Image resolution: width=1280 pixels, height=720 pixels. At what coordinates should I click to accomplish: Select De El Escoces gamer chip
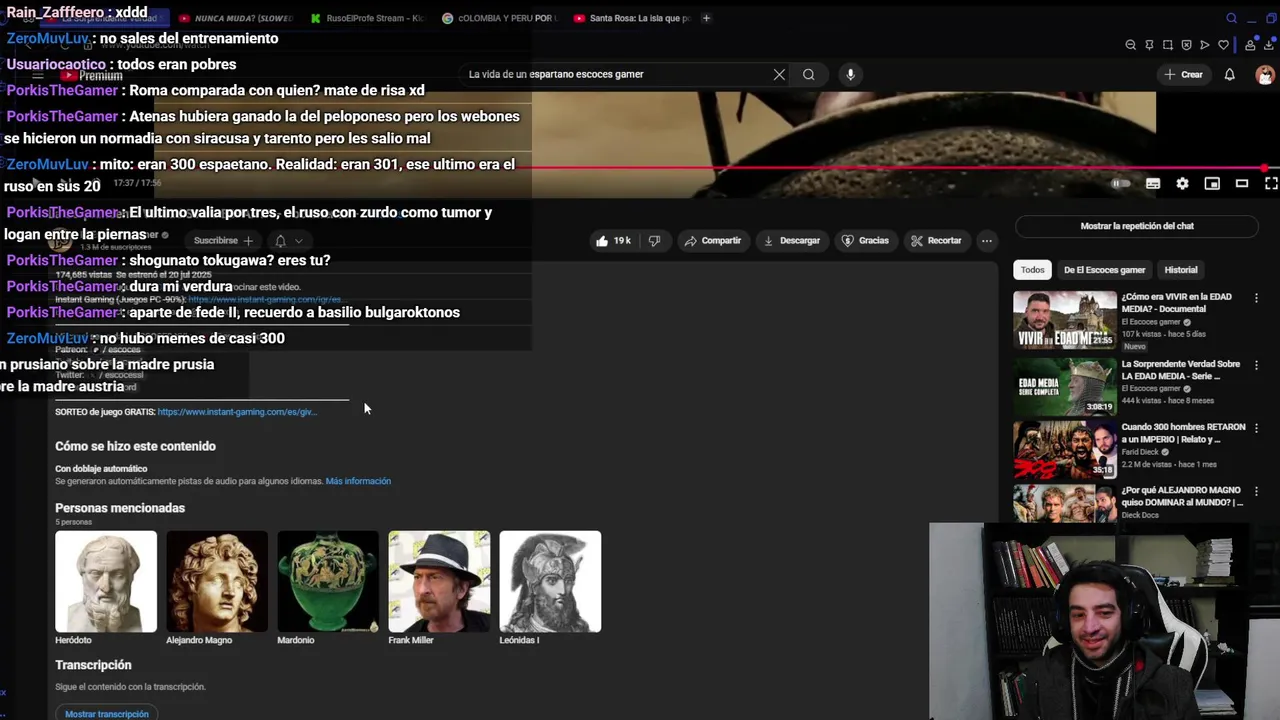coord(1104,270)
